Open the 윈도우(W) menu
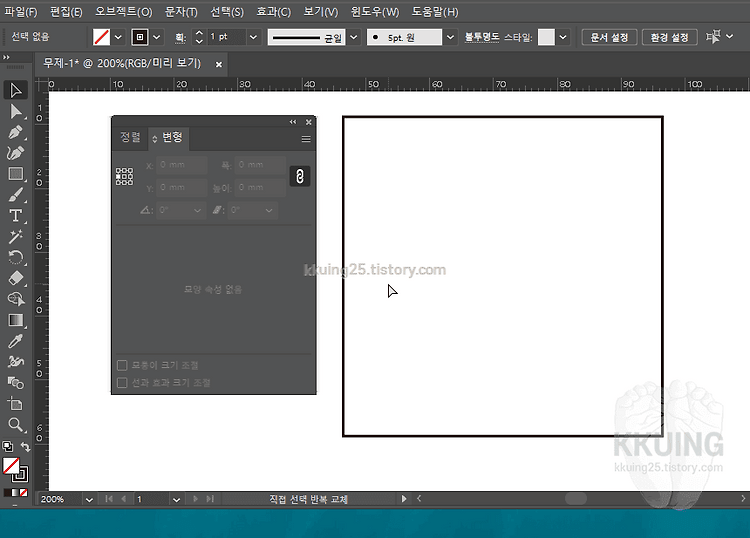Viewport: 750px width, 538px height. pyautogui.click(x=375, y=11)
